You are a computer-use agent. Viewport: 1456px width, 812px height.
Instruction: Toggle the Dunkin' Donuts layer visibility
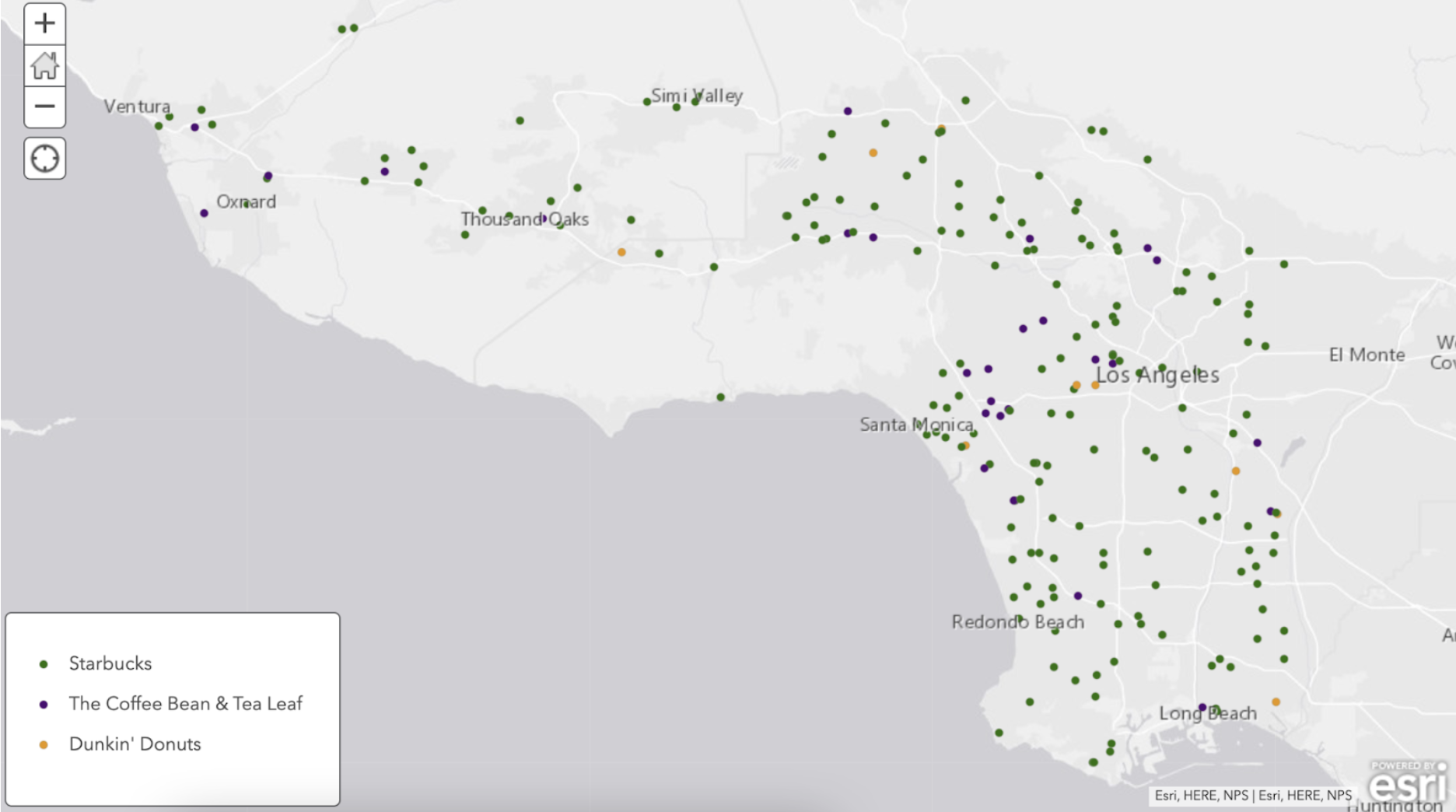pyautogui.click(x=136, y=744)
